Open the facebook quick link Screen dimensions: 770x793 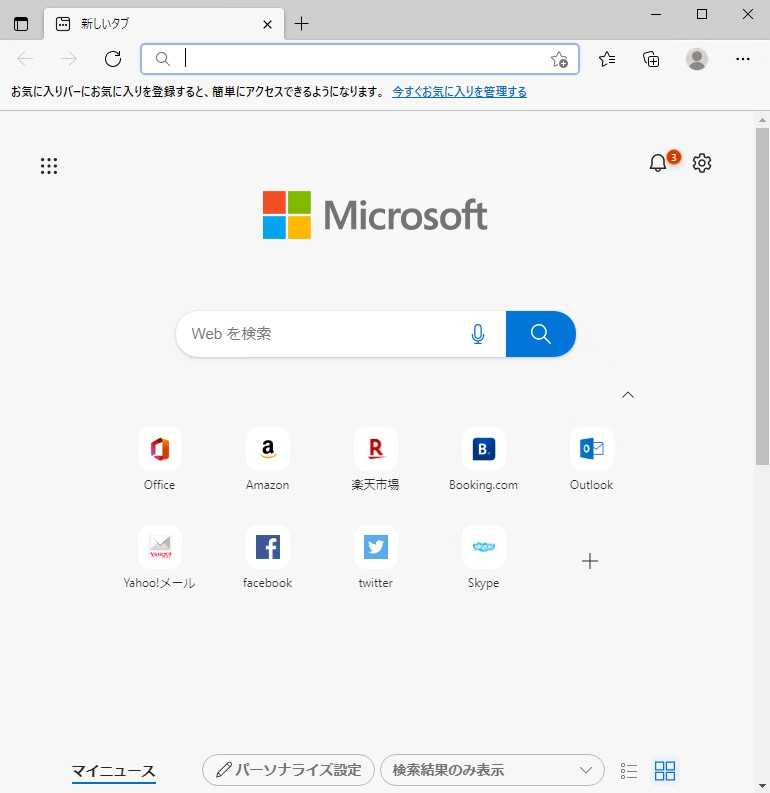[267, 557]
